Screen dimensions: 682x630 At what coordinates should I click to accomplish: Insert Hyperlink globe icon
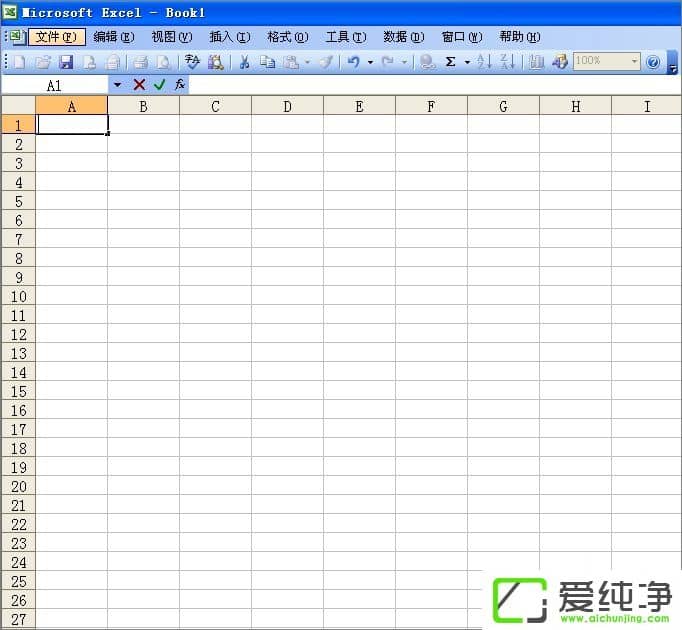tap(428, 62)
